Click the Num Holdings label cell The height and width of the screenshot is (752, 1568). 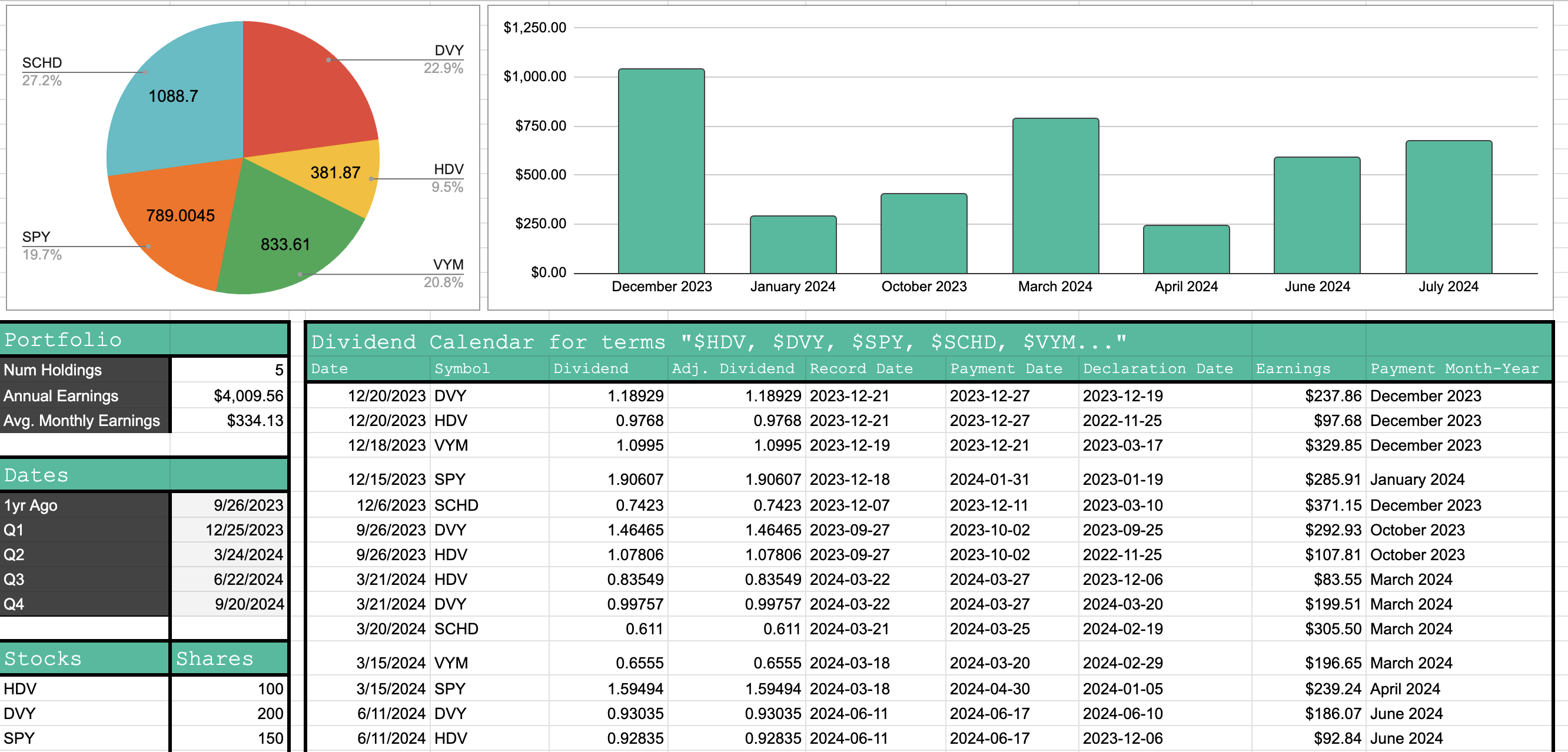85,370
